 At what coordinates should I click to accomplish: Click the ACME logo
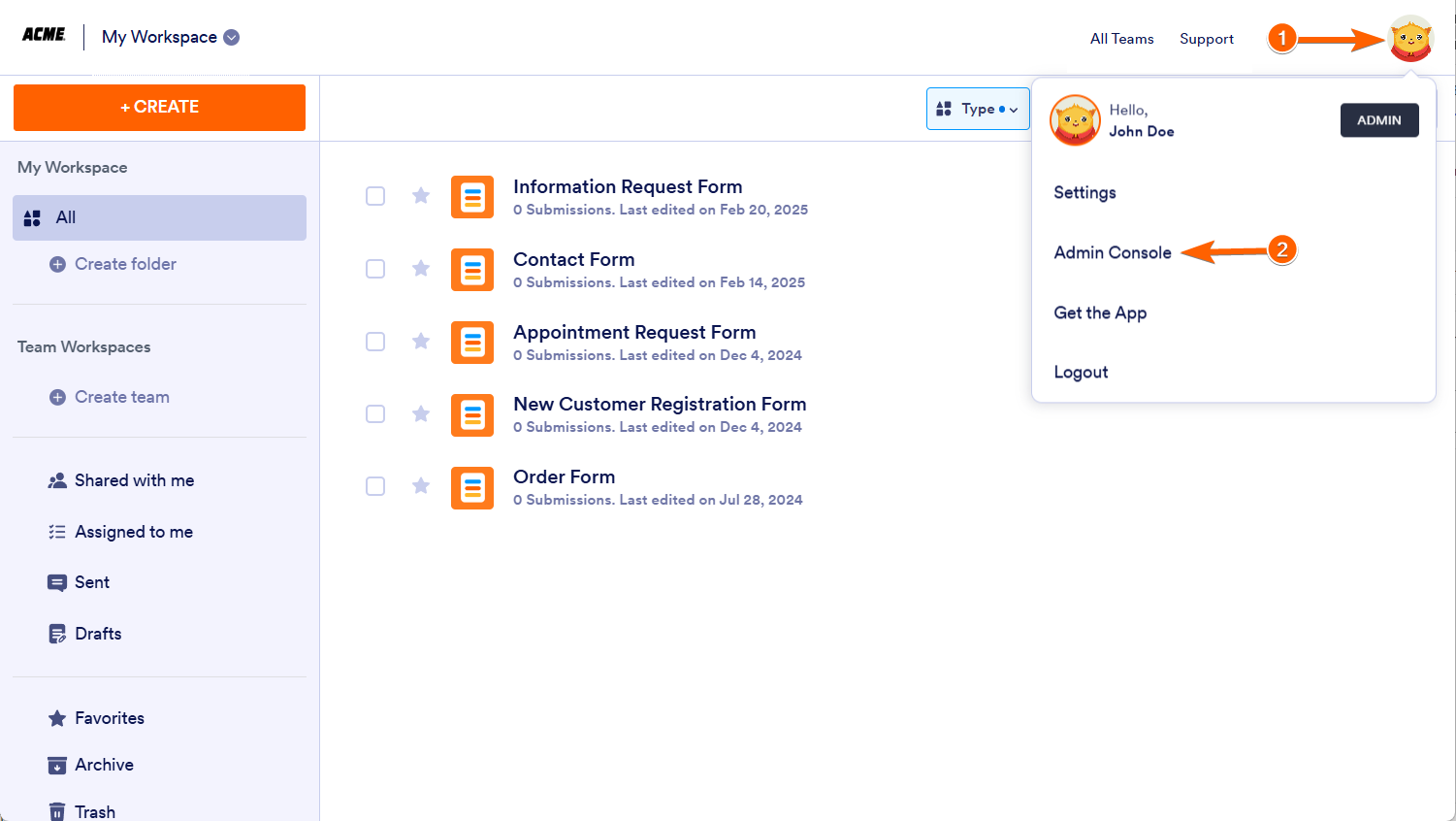pos(44,36)
